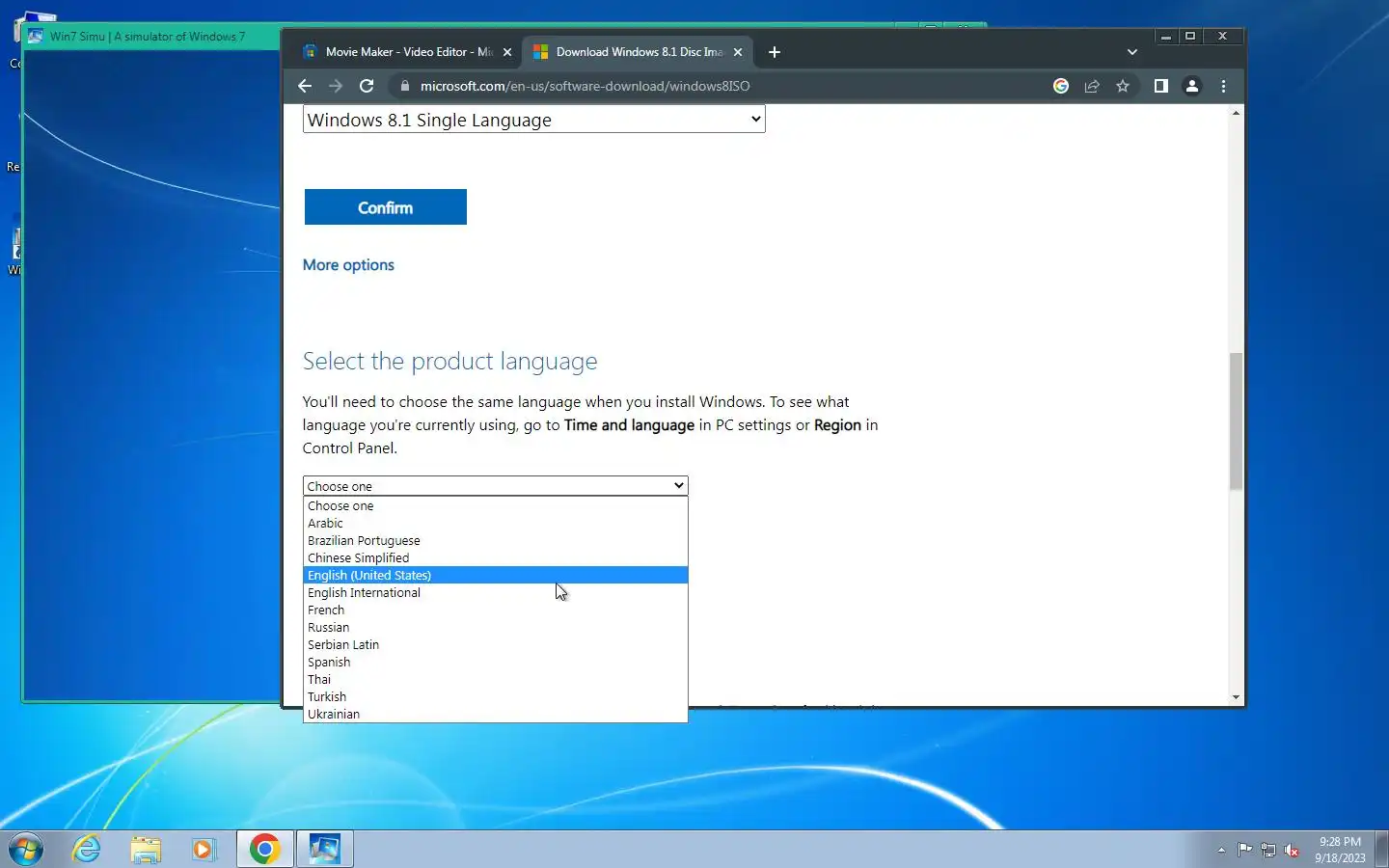Image resolution: width=1389 pixels, height=868 pixels.
Task: Click the muted volume tray icon
Action: (x=1293, y=850)
